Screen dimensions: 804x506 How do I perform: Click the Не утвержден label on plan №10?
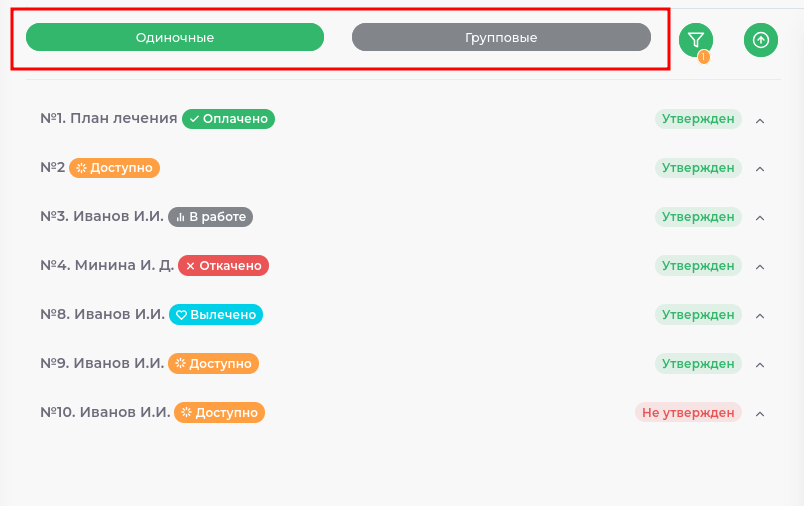[x=688, y=412]
